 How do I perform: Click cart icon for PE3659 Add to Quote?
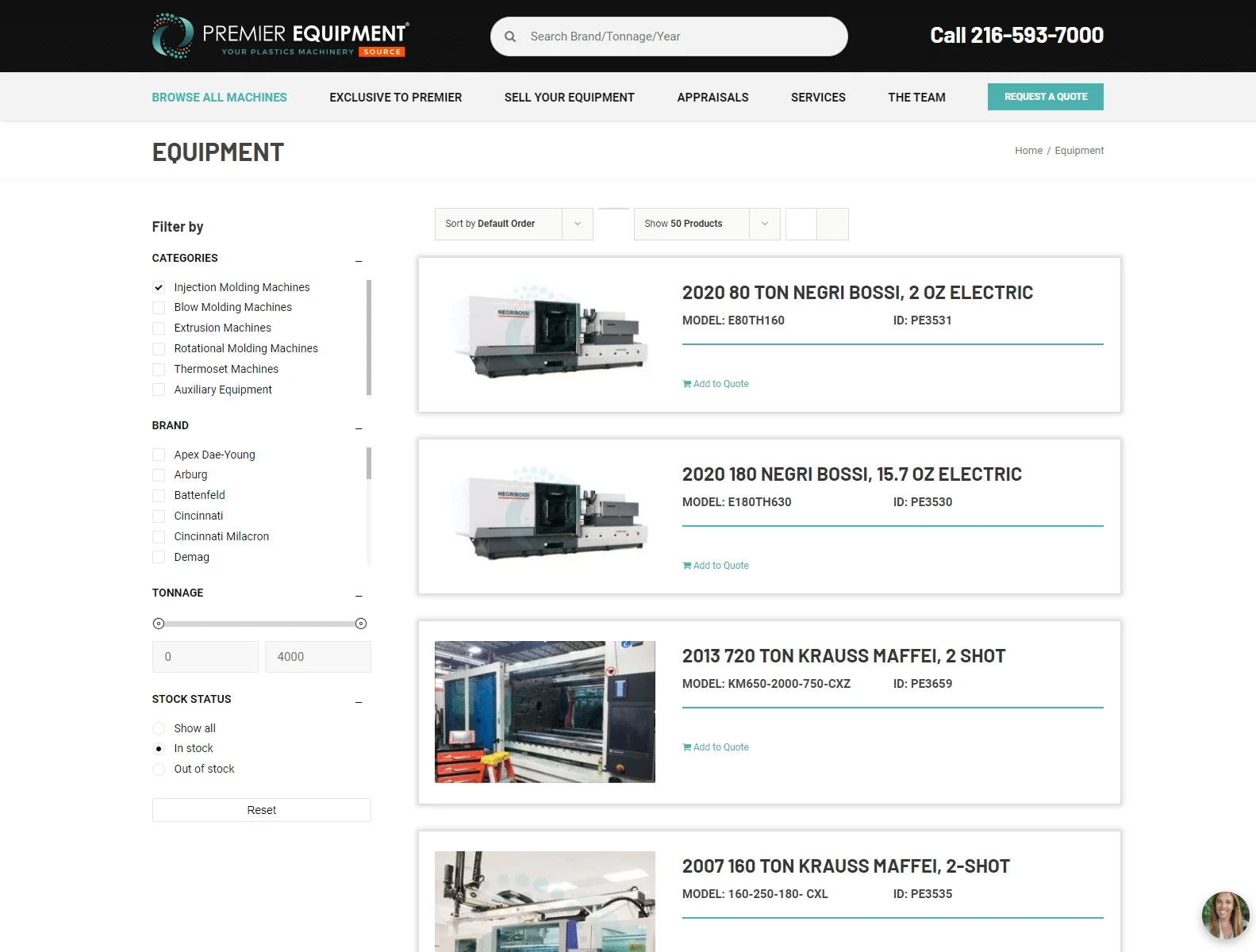point(687,747)
